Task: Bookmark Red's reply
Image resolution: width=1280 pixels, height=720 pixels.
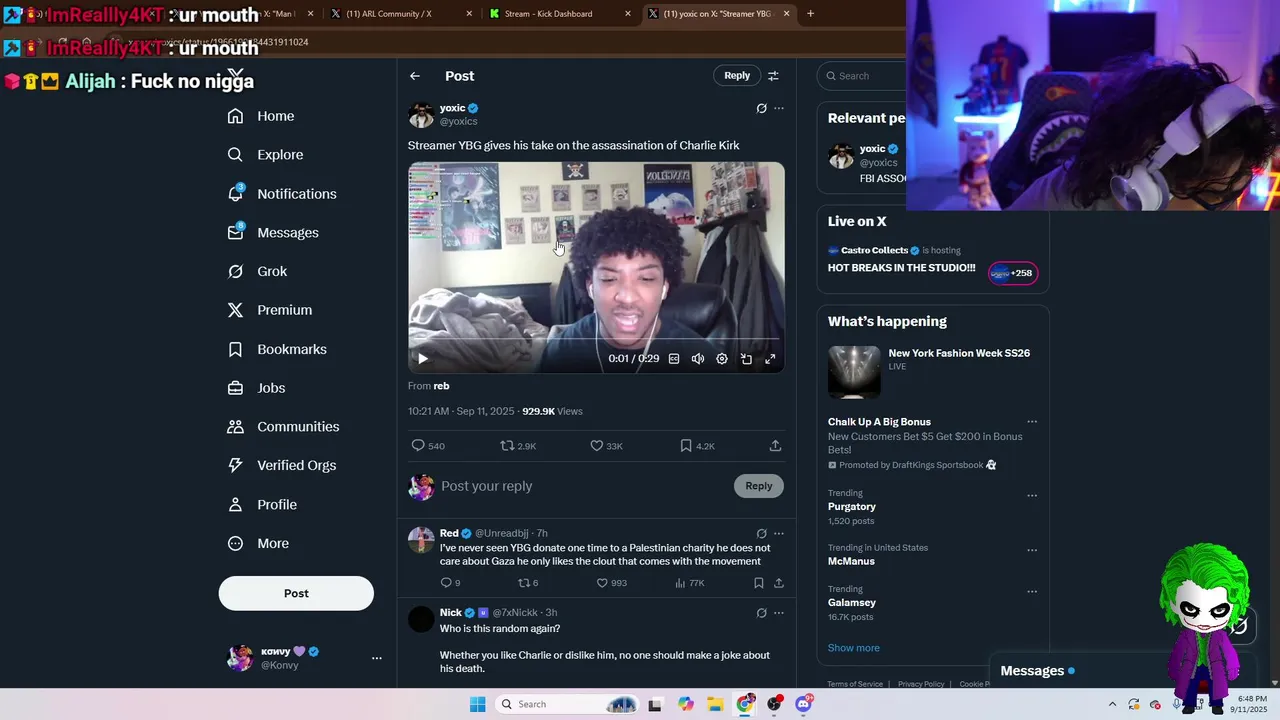Action: [x=759, y=583]
